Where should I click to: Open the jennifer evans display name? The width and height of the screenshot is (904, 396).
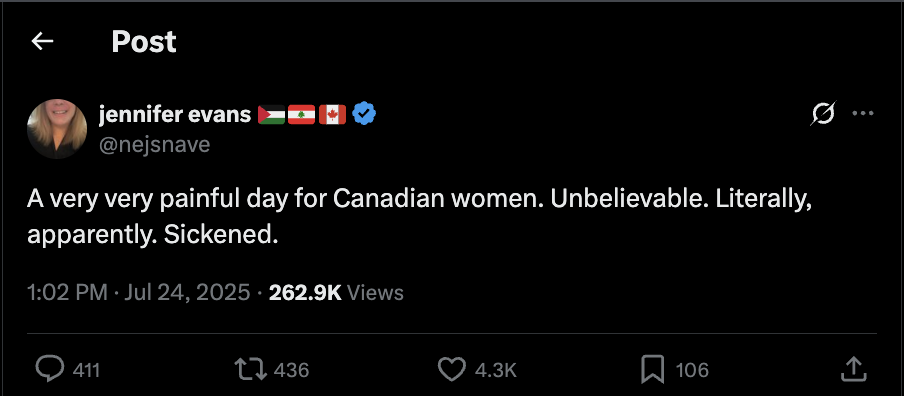[x=175, y=115]
